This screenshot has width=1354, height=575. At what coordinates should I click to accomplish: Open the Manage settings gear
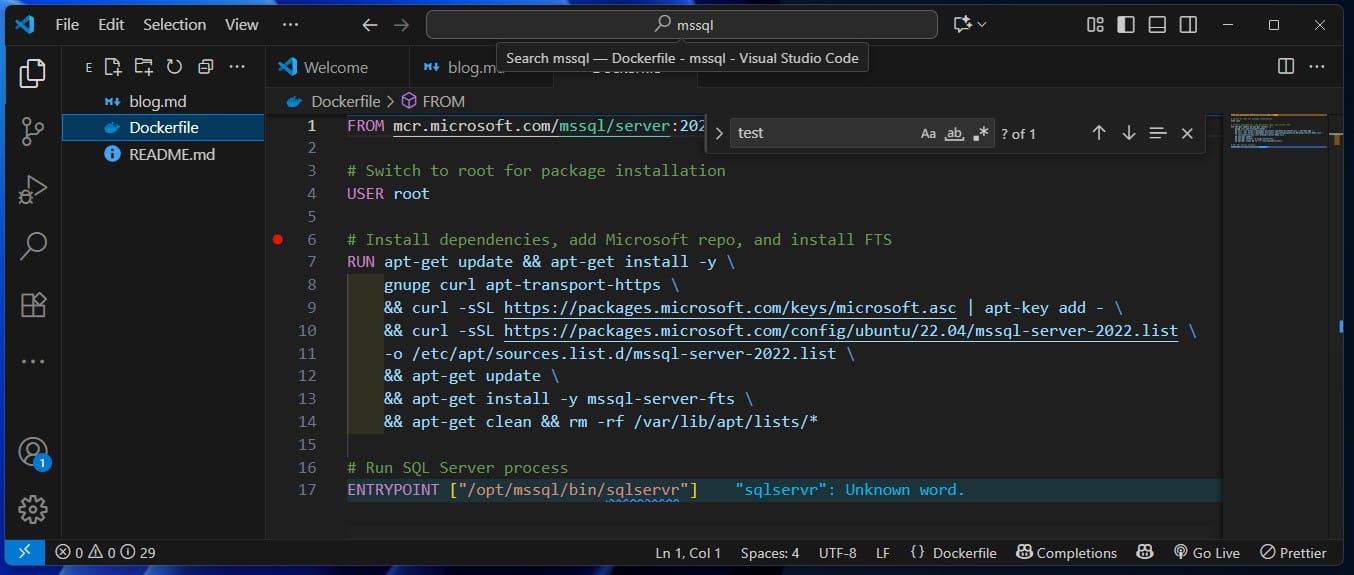pos(33,509)
